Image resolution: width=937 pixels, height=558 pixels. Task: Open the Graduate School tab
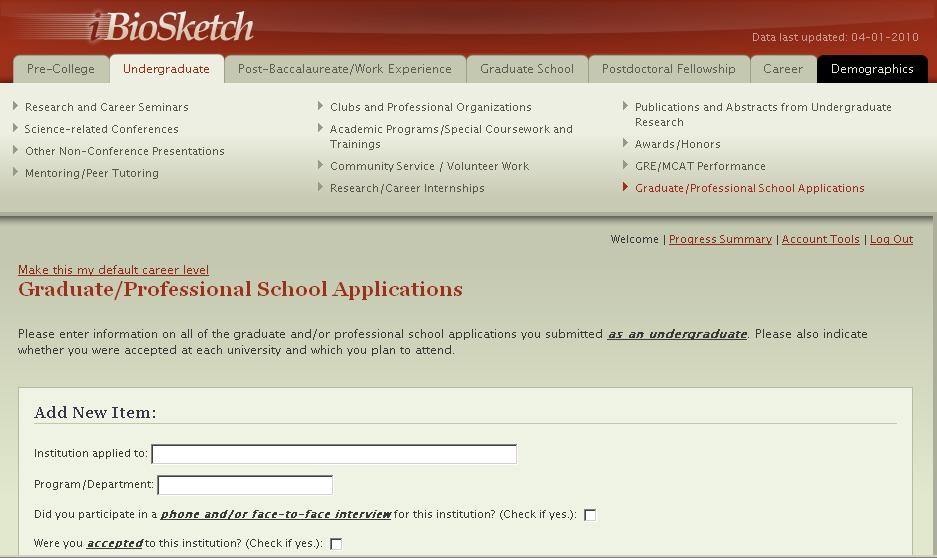click(x=527, y=69)
